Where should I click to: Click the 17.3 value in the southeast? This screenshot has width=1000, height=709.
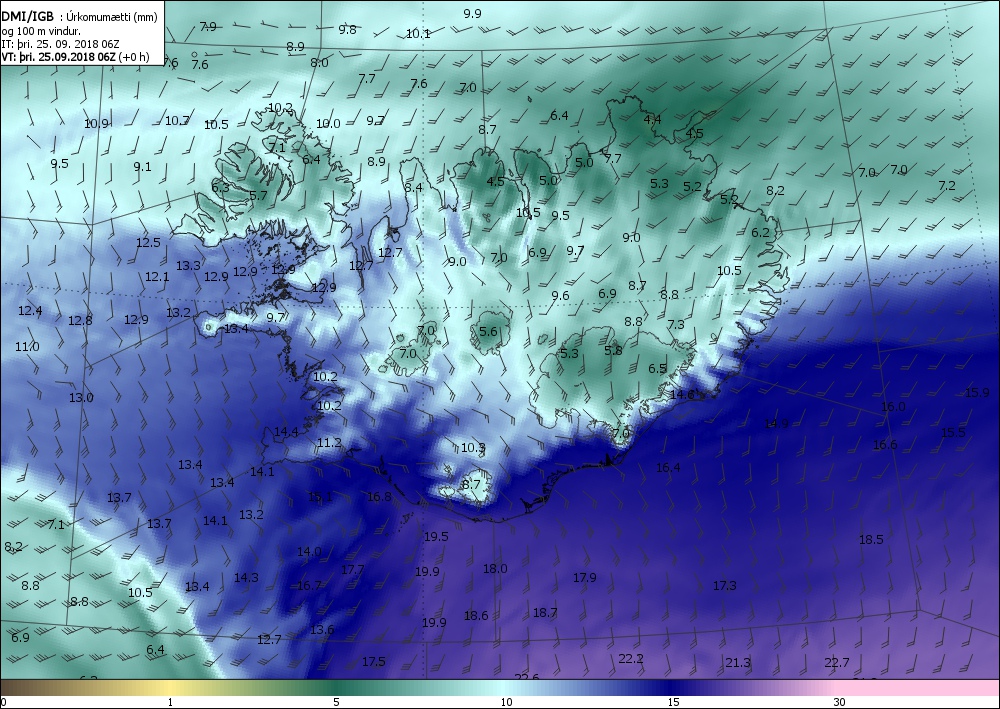(x=724, y=585)
